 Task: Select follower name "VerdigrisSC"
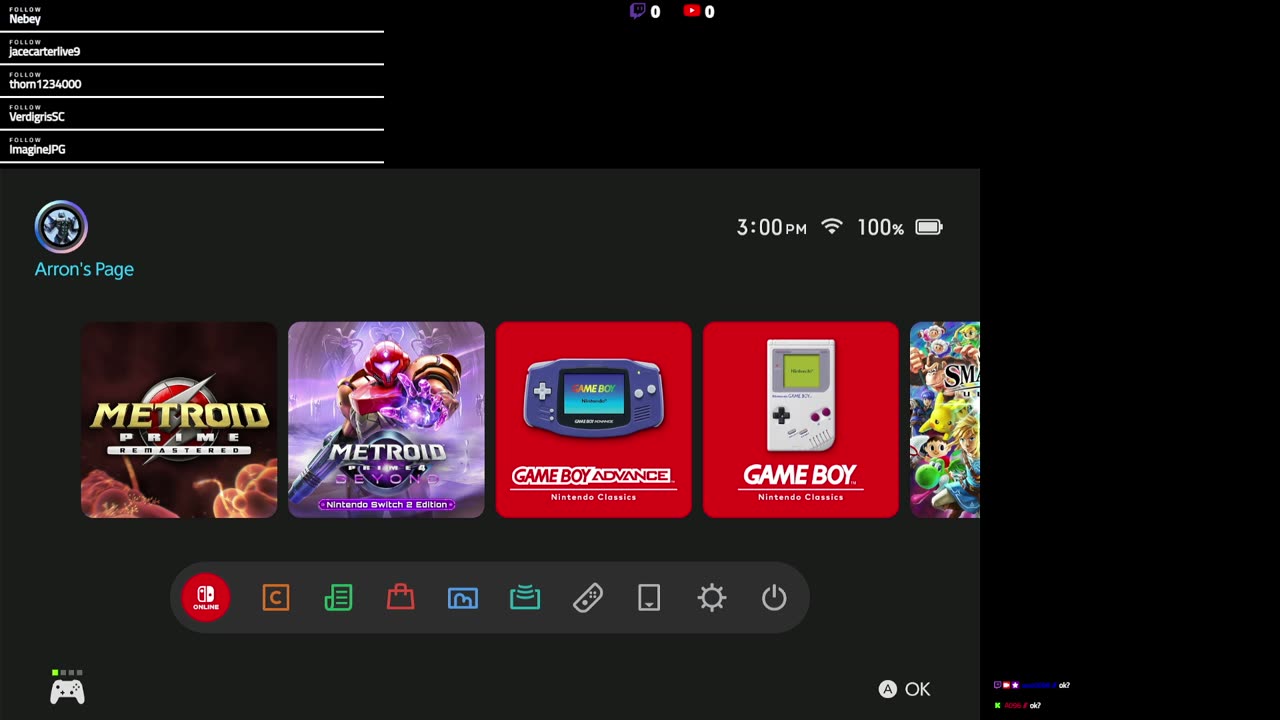(x=37, y=117)
